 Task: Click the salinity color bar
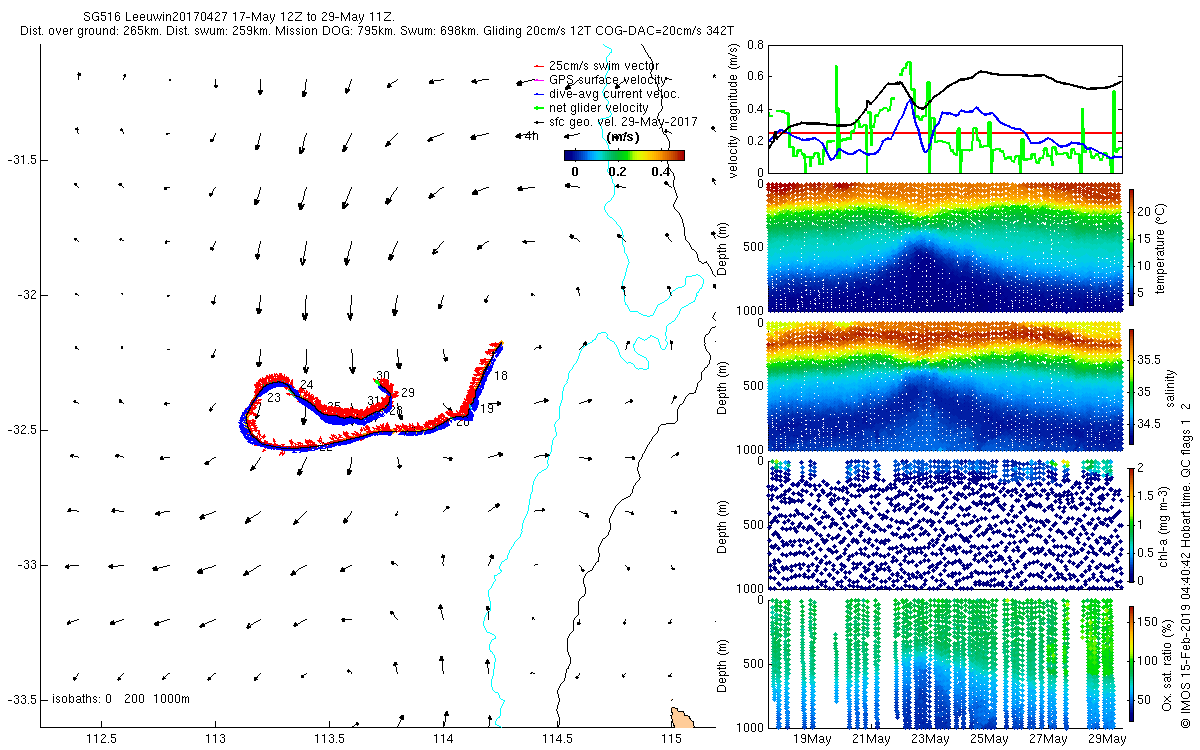tap(1132, 388)
